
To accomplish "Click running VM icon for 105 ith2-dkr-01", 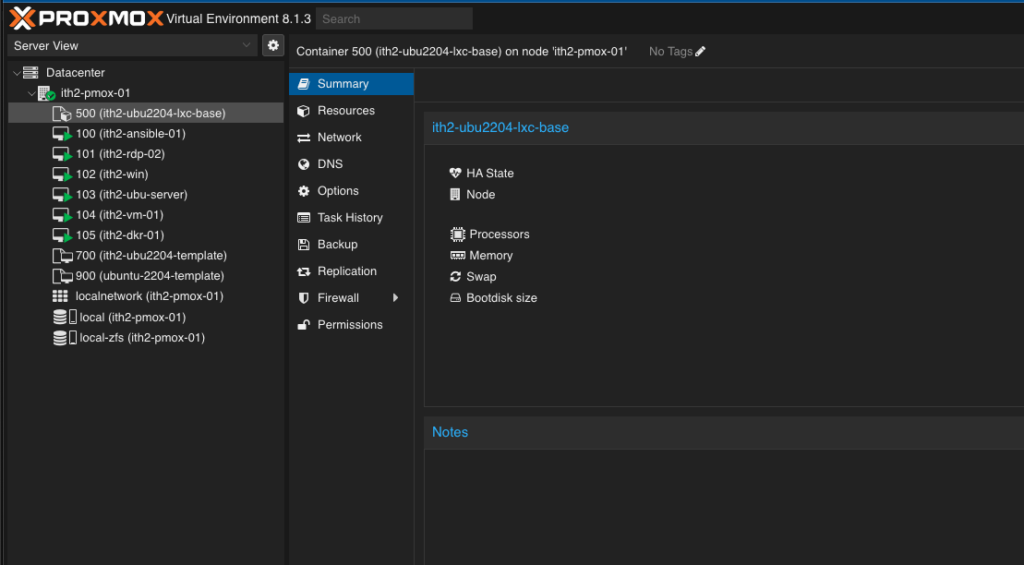I will [x=62, y=235].
